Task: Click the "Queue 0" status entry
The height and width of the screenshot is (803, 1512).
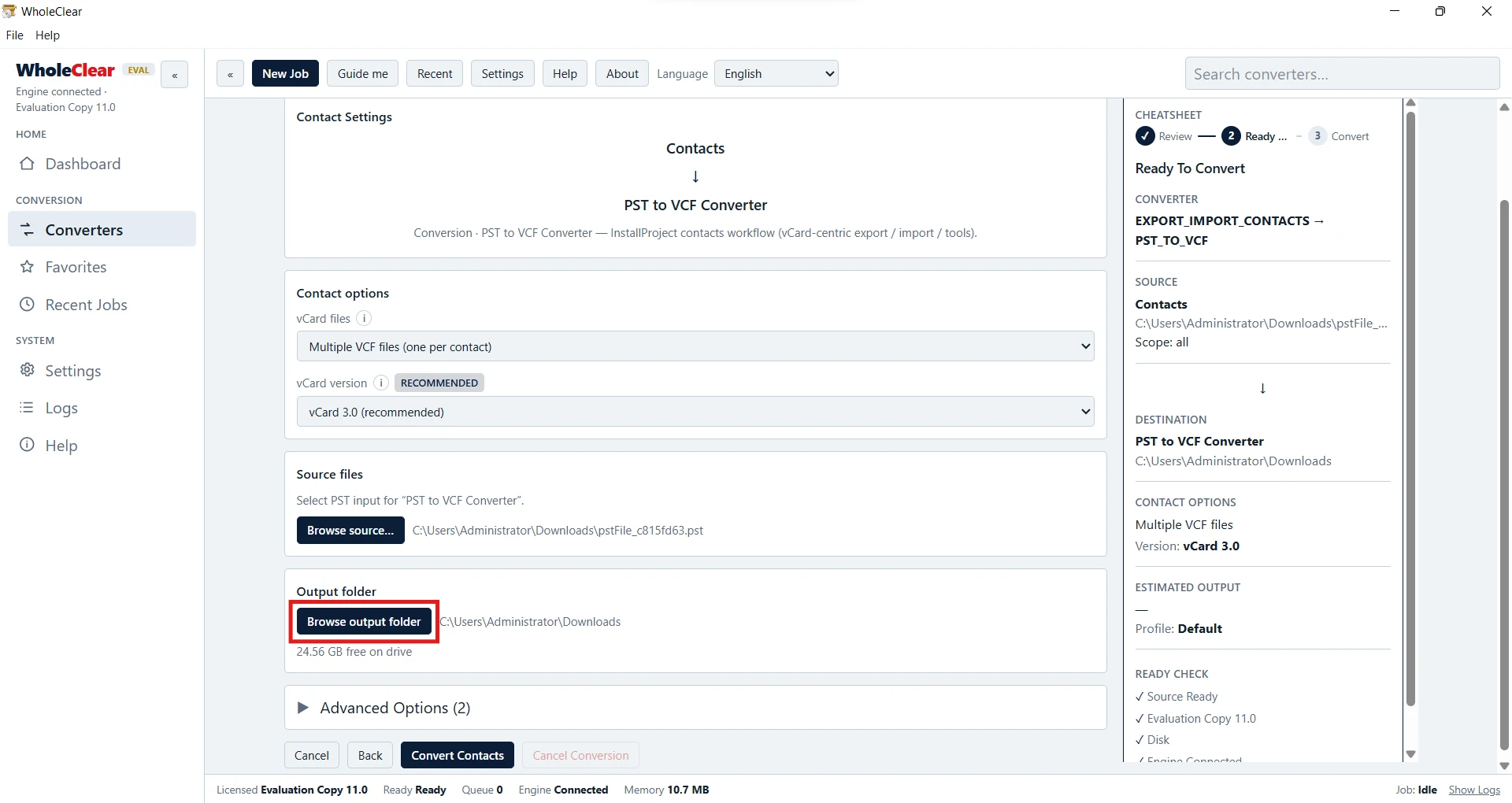Action: tap(482, 790)
